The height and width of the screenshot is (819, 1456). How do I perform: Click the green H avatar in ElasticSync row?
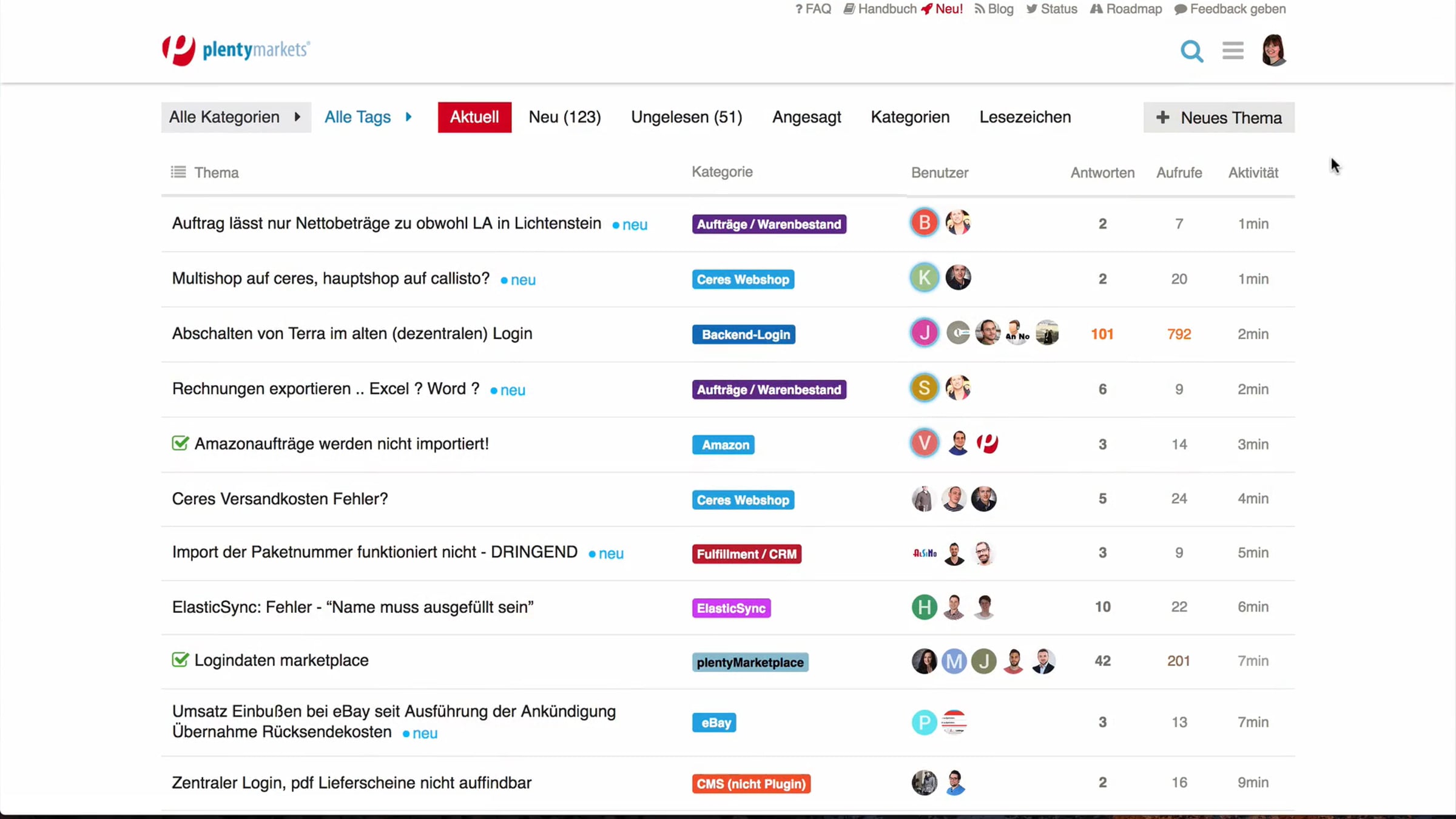point(925,607)
